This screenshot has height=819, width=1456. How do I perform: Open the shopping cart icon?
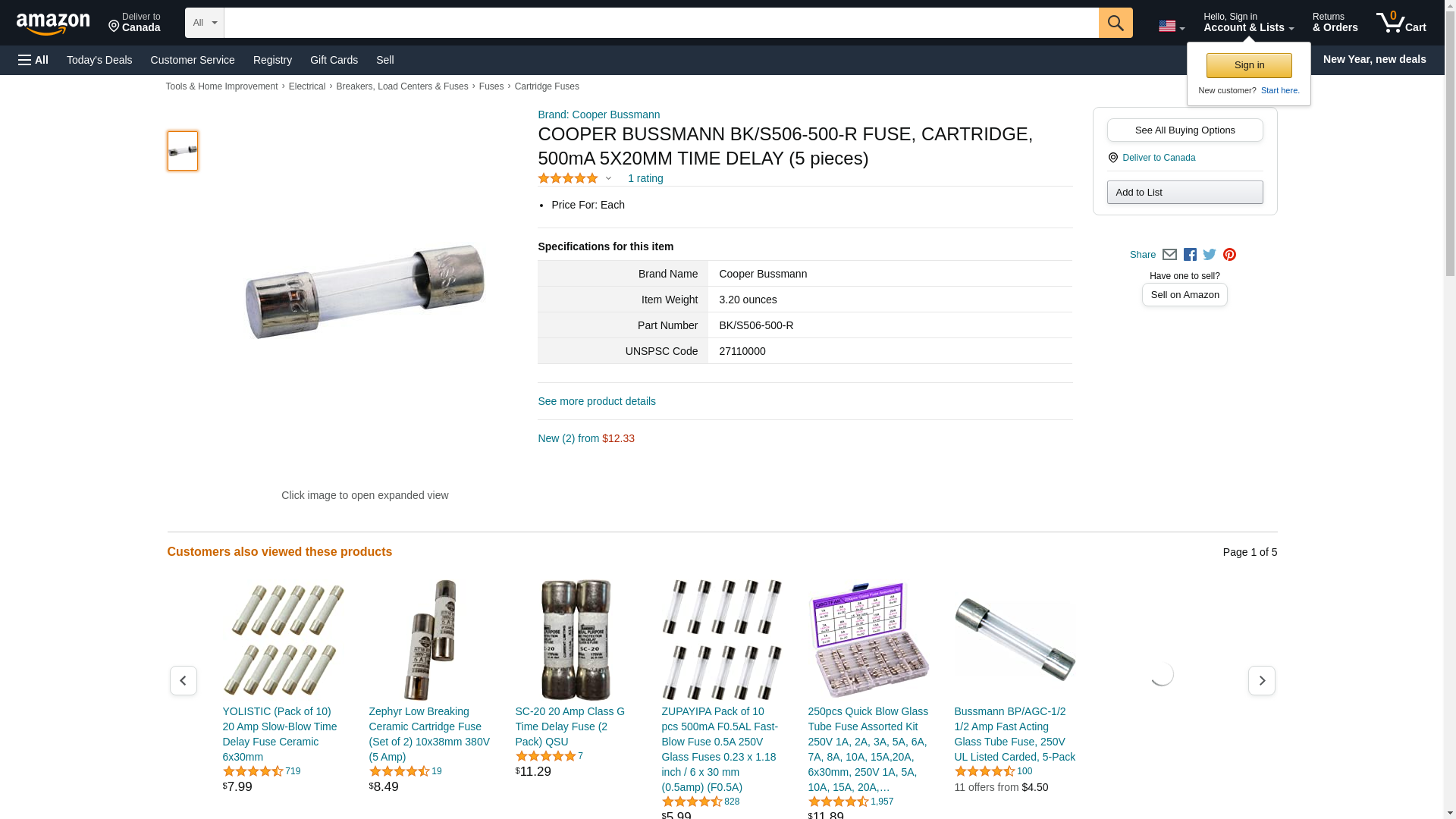(1401, 23)
